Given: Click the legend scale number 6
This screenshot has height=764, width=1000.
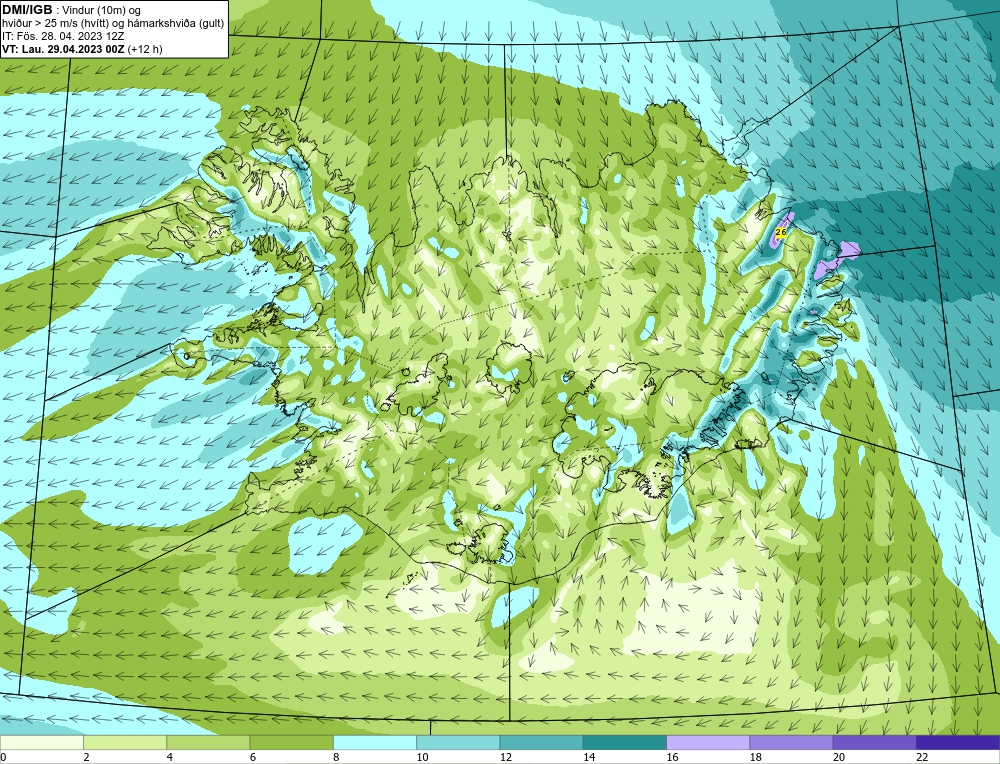Looking at the screenshot, I should point(253,757).
